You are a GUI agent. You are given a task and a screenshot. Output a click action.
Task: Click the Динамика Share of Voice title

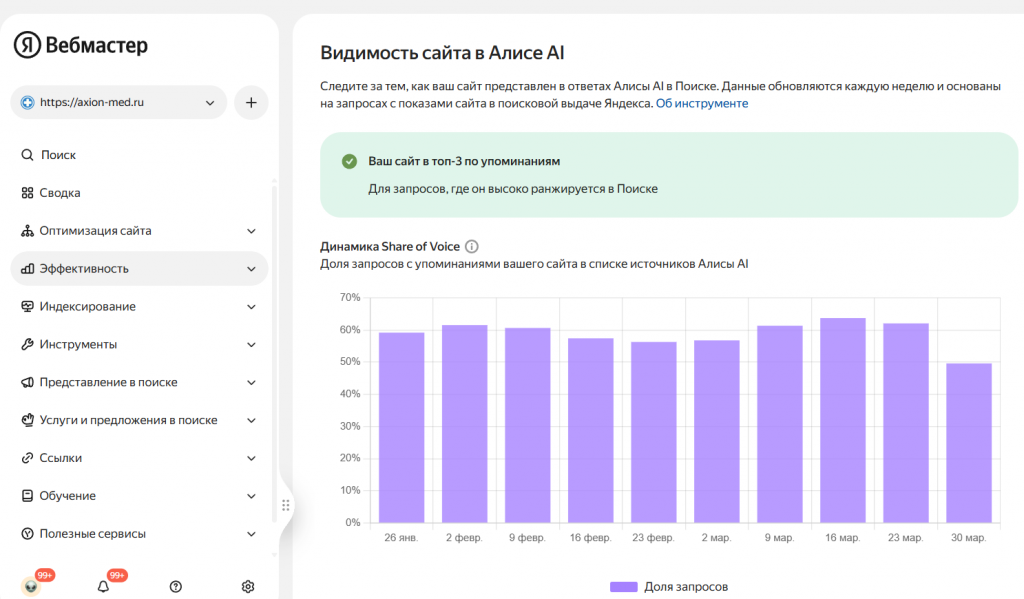click(390, 246)
